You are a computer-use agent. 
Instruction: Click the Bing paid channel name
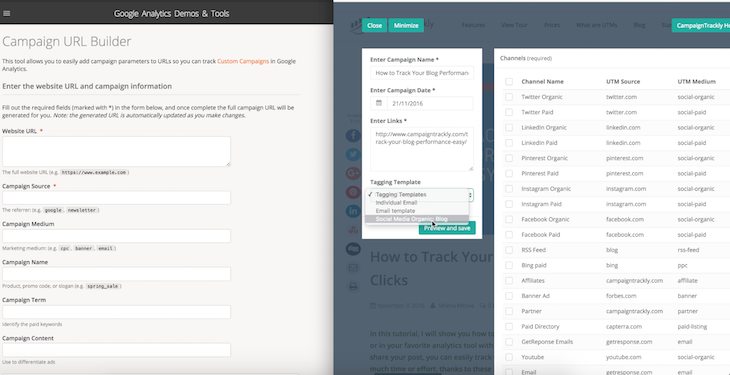[x=534, y=266]
